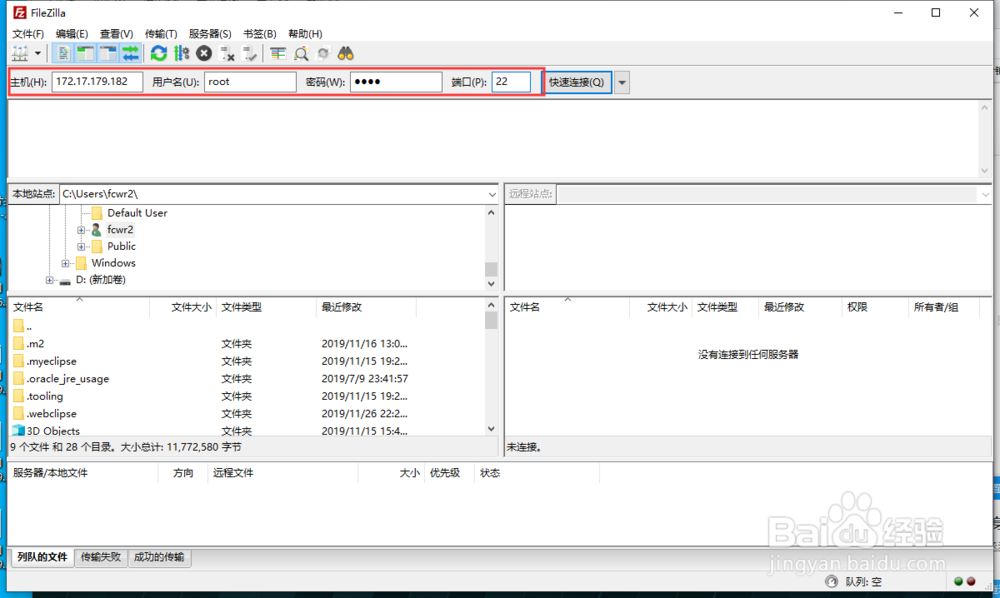Click the local tree scrollbar thumb

coord(491,269)
